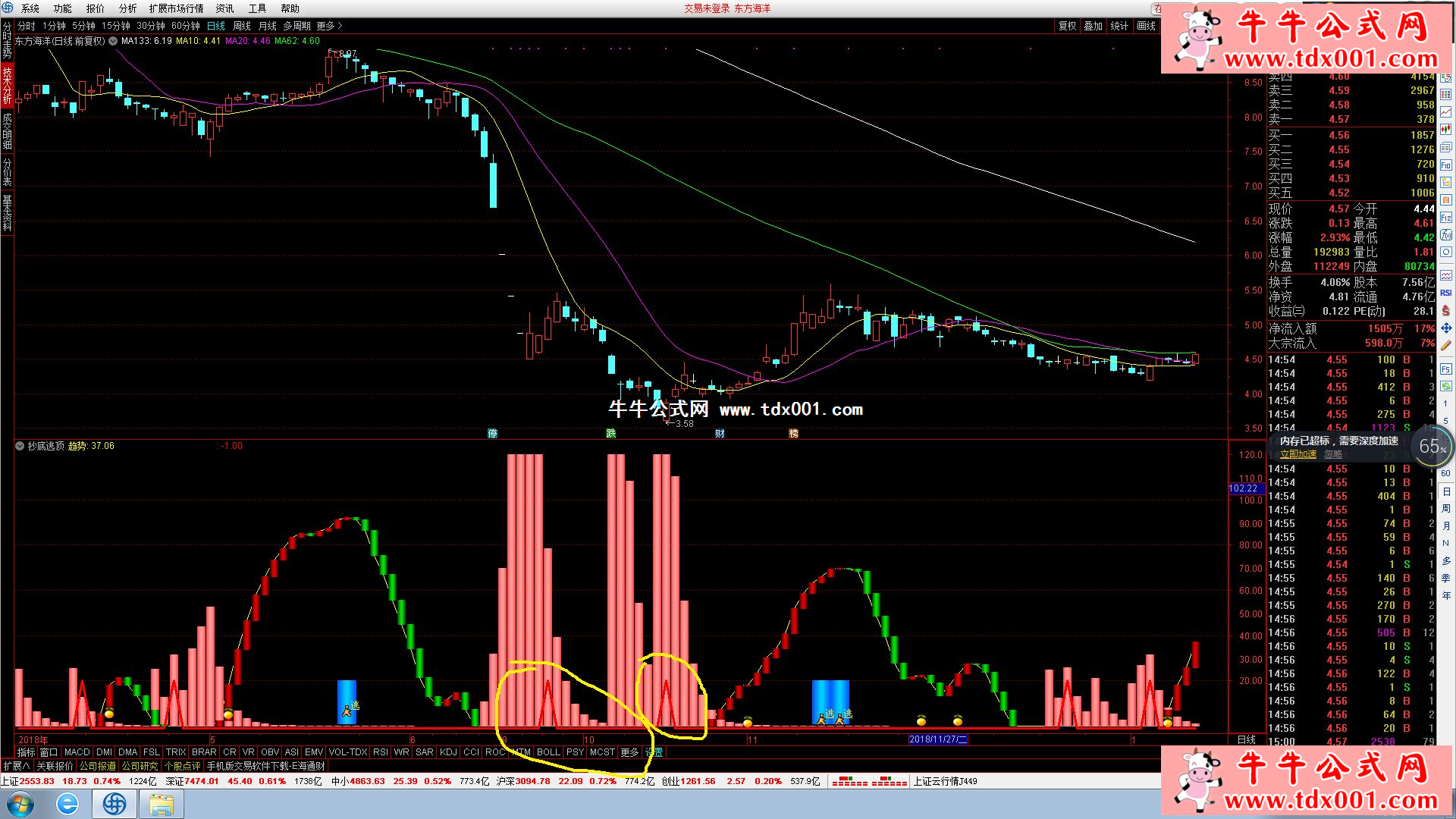Click the blue four-arrow move icon
This screenshot has width=1456, height=819.
(1445, 328)
